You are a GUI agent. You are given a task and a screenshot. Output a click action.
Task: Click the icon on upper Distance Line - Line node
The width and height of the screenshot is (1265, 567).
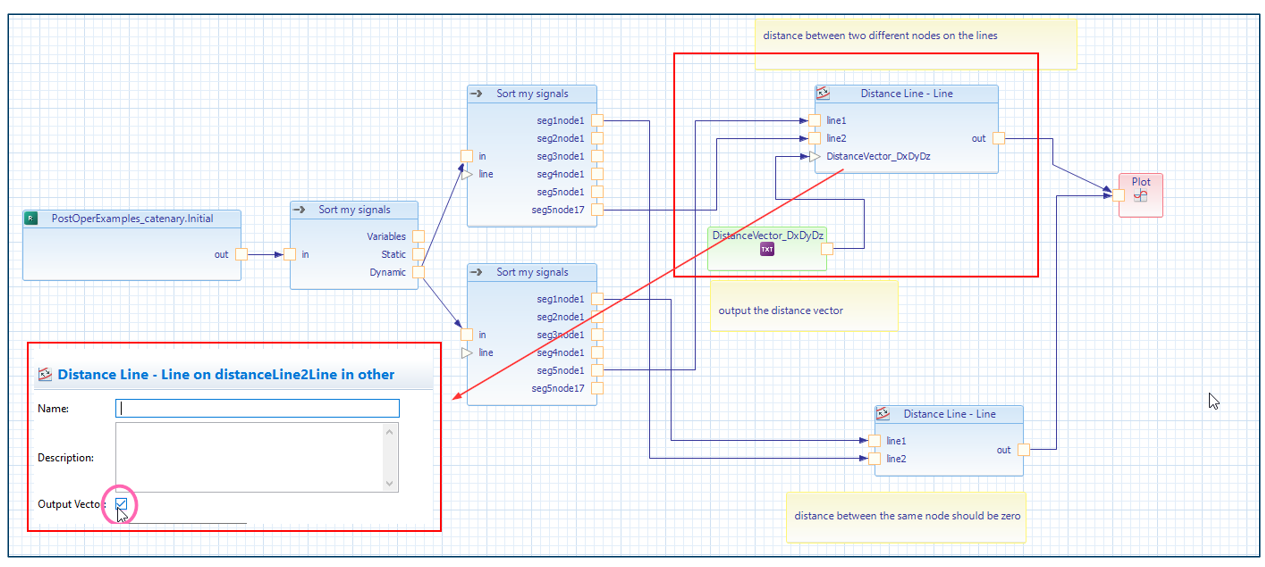[x=823, y=94]
